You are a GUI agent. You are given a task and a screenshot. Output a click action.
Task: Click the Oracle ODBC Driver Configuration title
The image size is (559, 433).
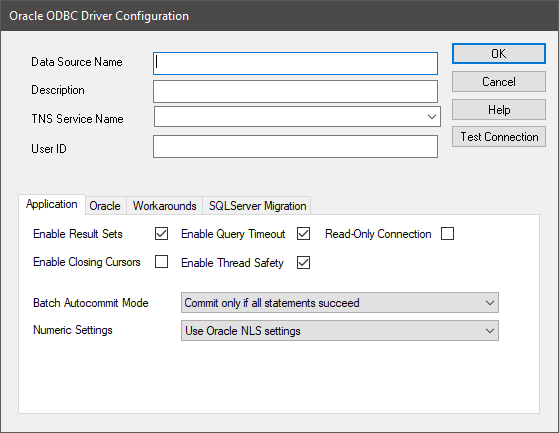(99, 16)
